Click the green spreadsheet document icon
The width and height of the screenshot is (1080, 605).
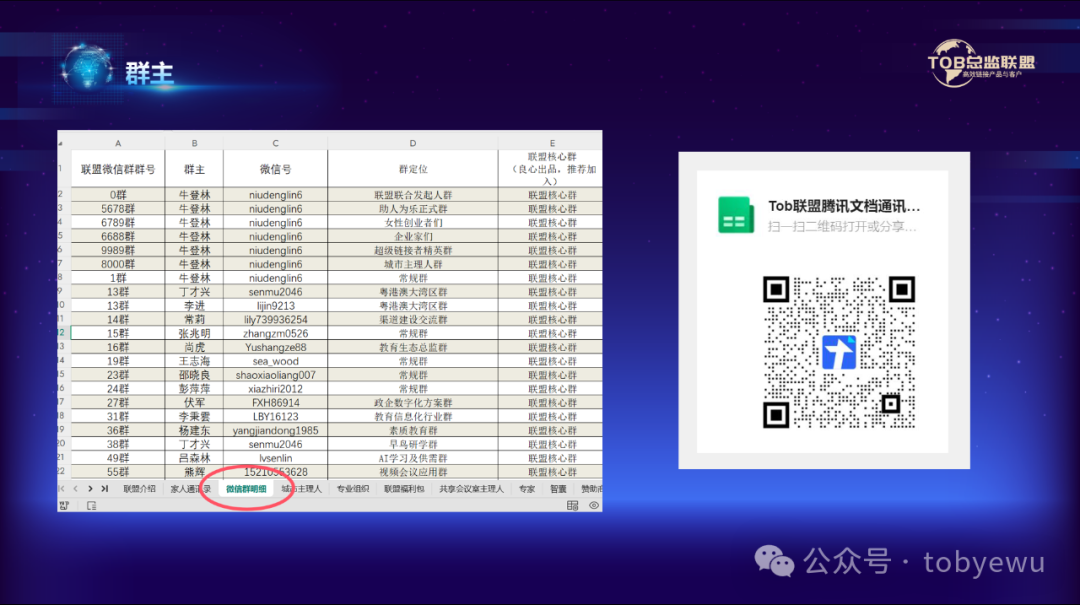(x=736, y=215)
